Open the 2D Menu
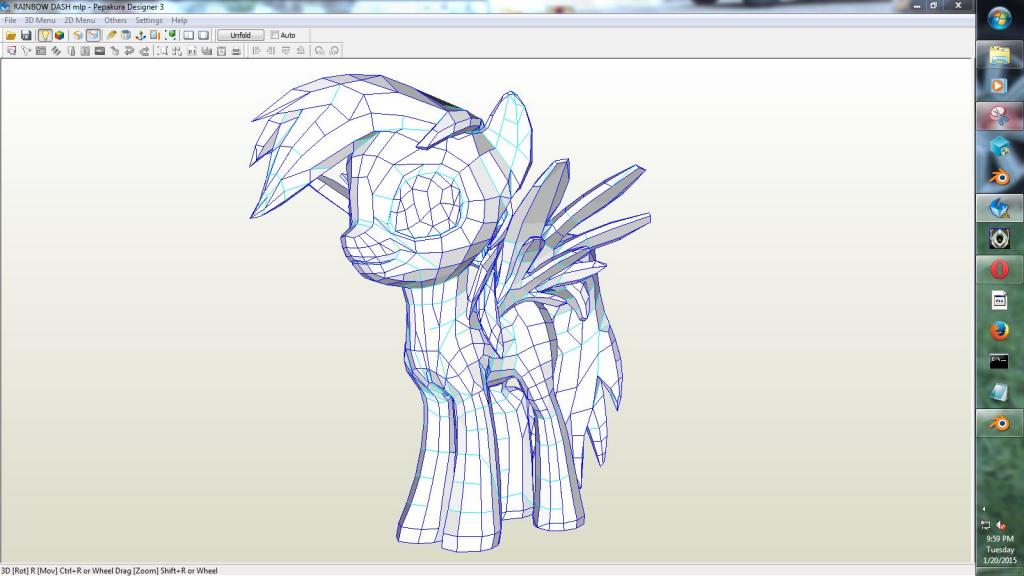The height and width of the screenshot is (576, 1024). [80, 20]
